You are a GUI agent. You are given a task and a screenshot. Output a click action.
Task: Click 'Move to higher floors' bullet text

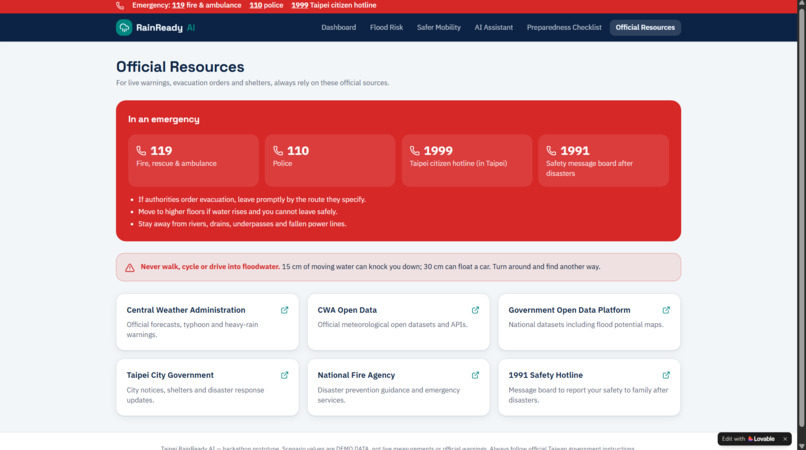point(237,212)
